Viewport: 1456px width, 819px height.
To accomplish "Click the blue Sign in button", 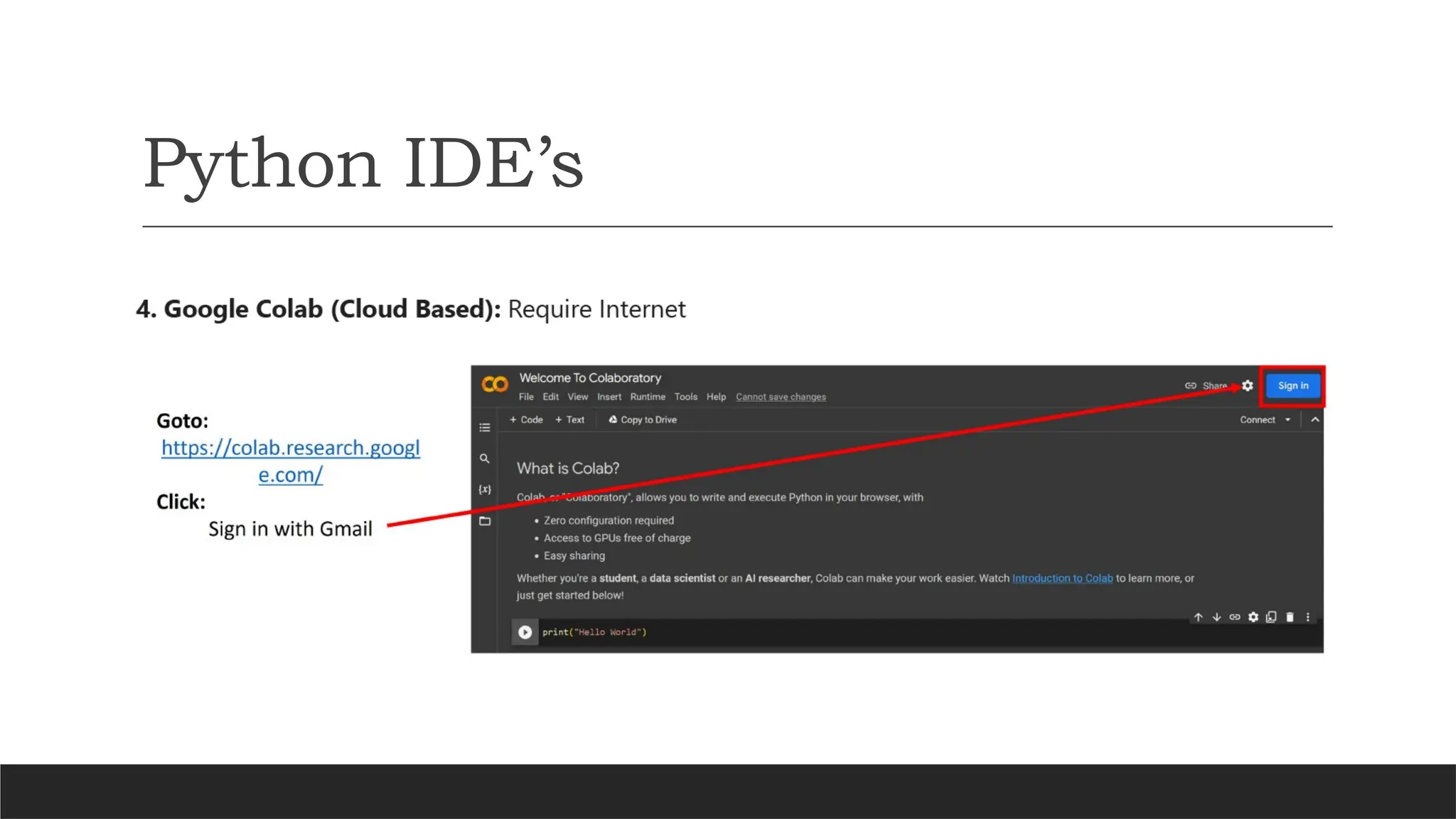I will click(x=1293, y=386).
